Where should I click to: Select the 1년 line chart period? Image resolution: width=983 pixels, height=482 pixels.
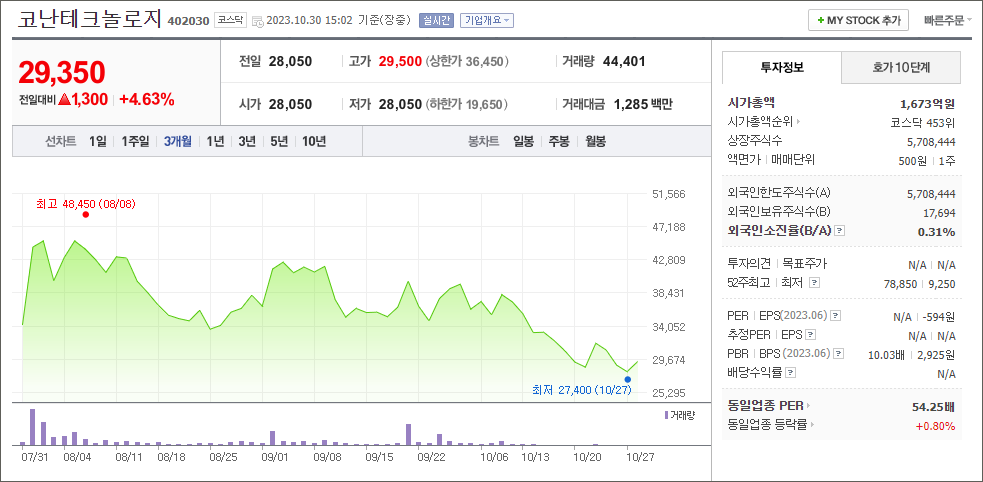[x=215, y=142]
